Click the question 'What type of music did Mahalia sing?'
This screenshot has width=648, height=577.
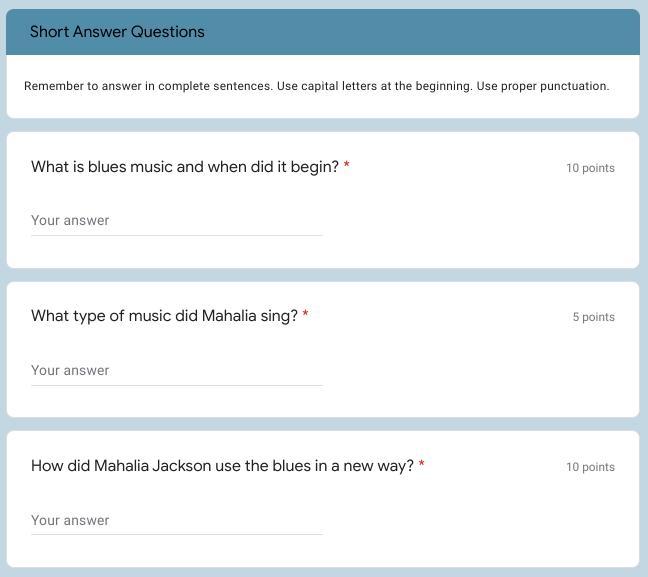point(164,316)
